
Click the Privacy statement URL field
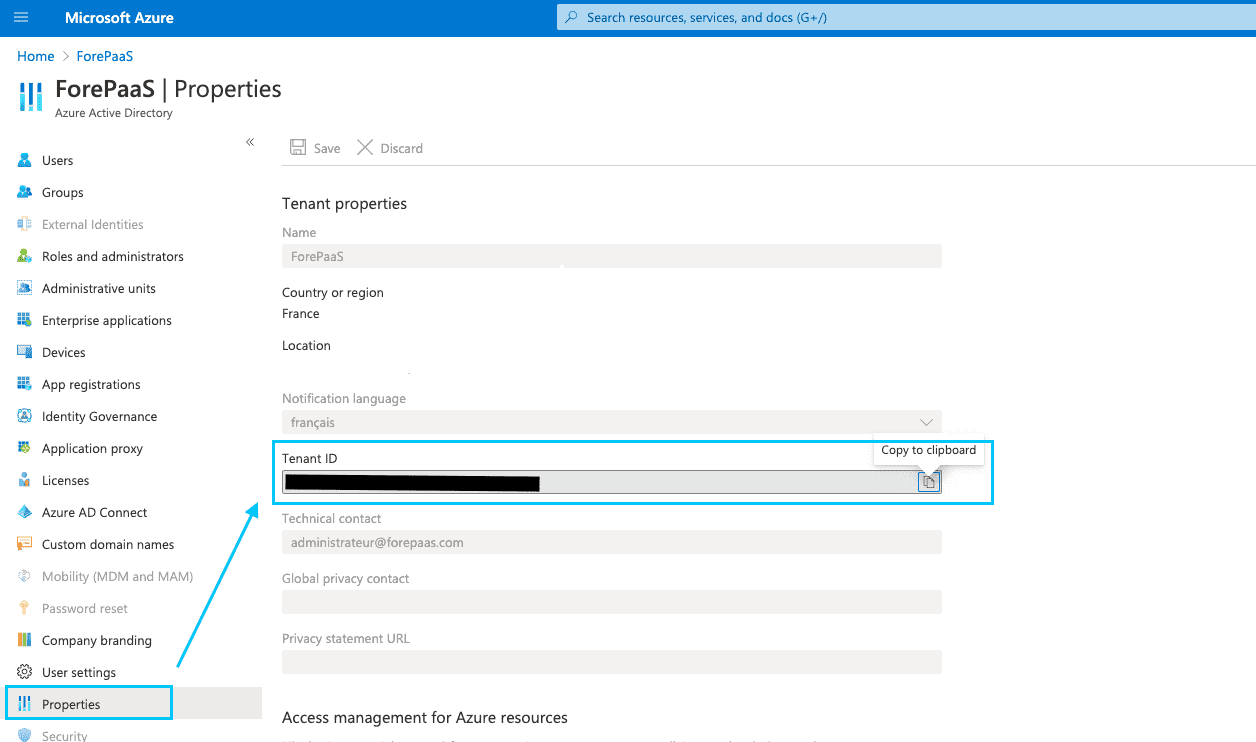[612, 662]
